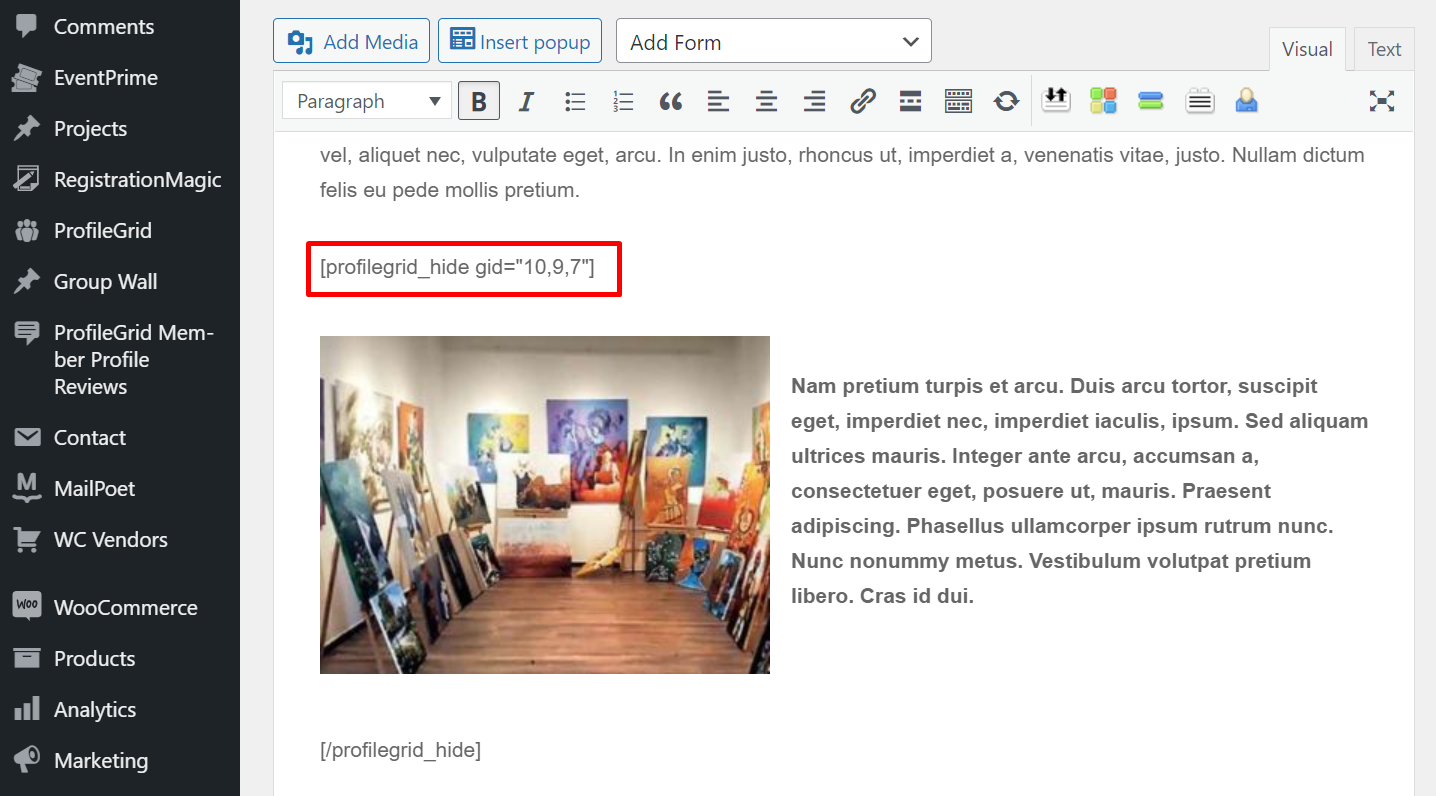Click the refresh arrows shortcode icon

coord(1006,101)
